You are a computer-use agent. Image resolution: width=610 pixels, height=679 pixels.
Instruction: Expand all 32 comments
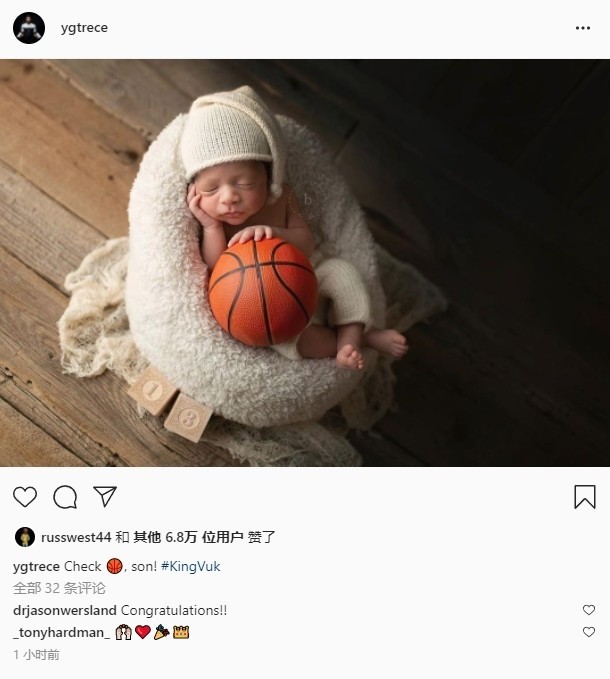tap(59, 588)
